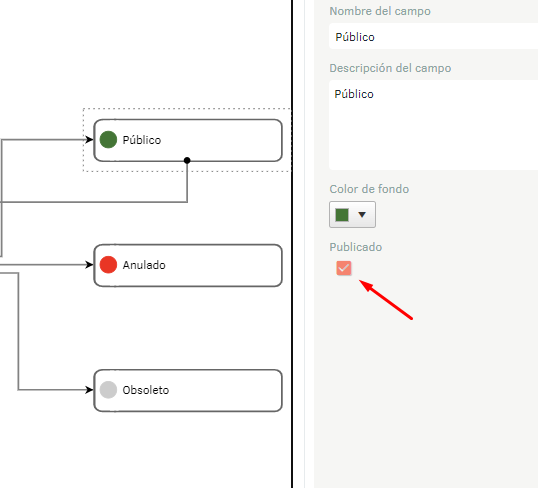This screenshot has height=488, width=538.
Task: Click the vertical divider between diagram and panel
Action: coord(292,244)
